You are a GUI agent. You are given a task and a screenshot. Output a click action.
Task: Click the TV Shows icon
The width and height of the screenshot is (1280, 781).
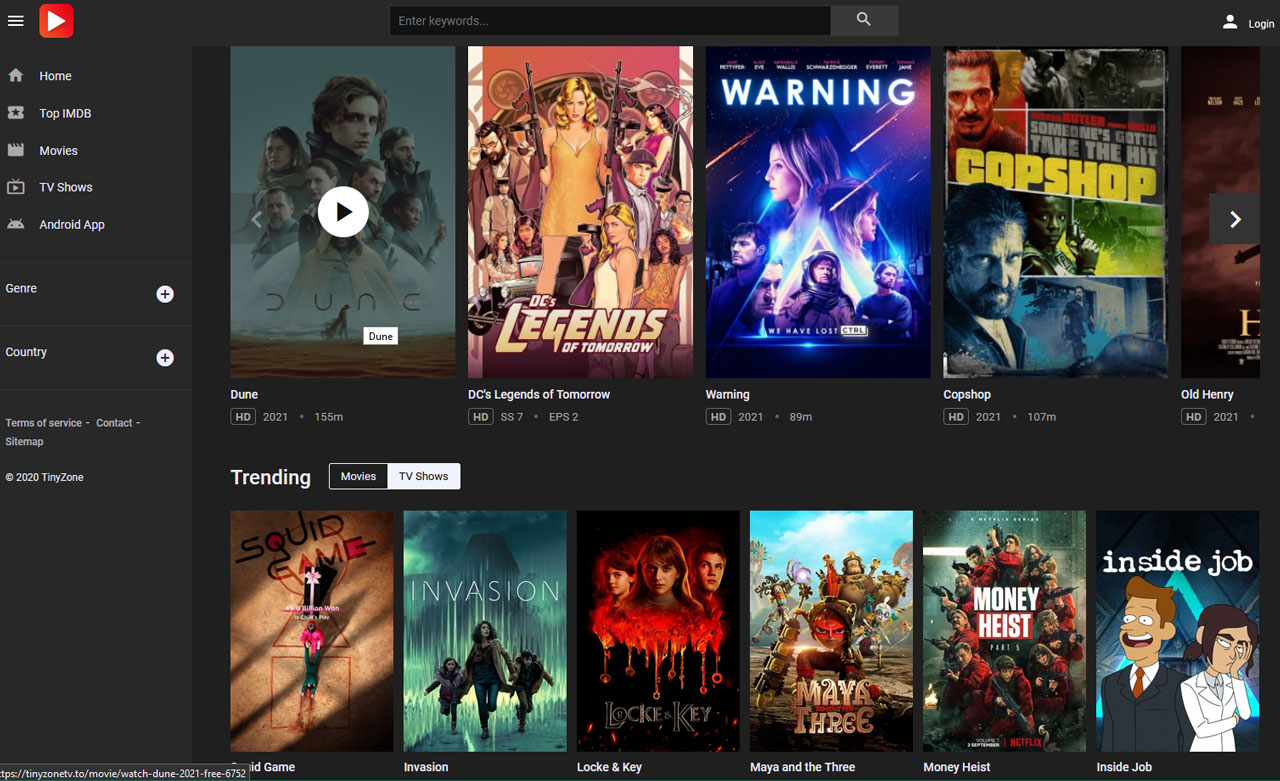(x=15, y=187)
